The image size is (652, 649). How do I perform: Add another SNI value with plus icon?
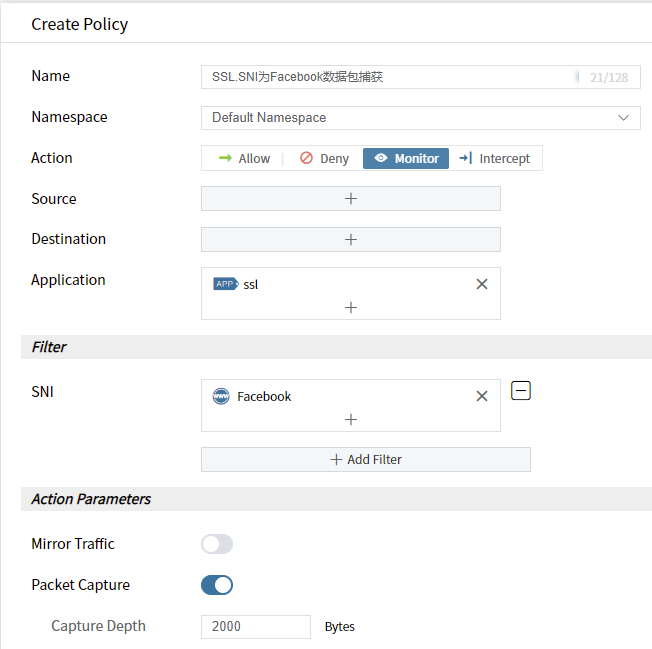coord(350,420)
